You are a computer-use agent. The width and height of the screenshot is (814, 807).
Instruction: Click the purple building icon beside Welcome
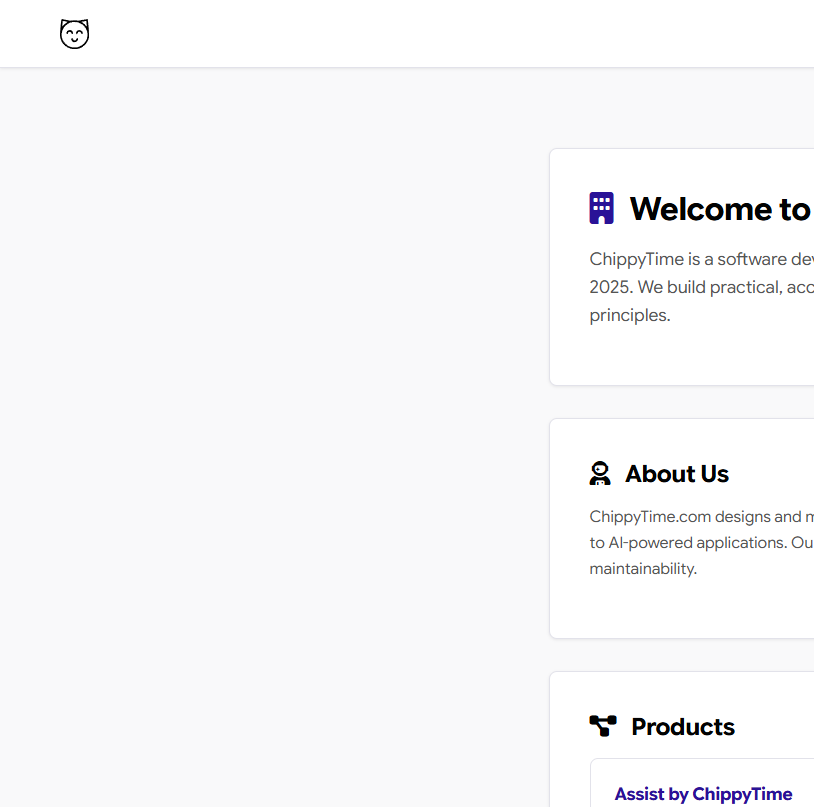point(601,208)
